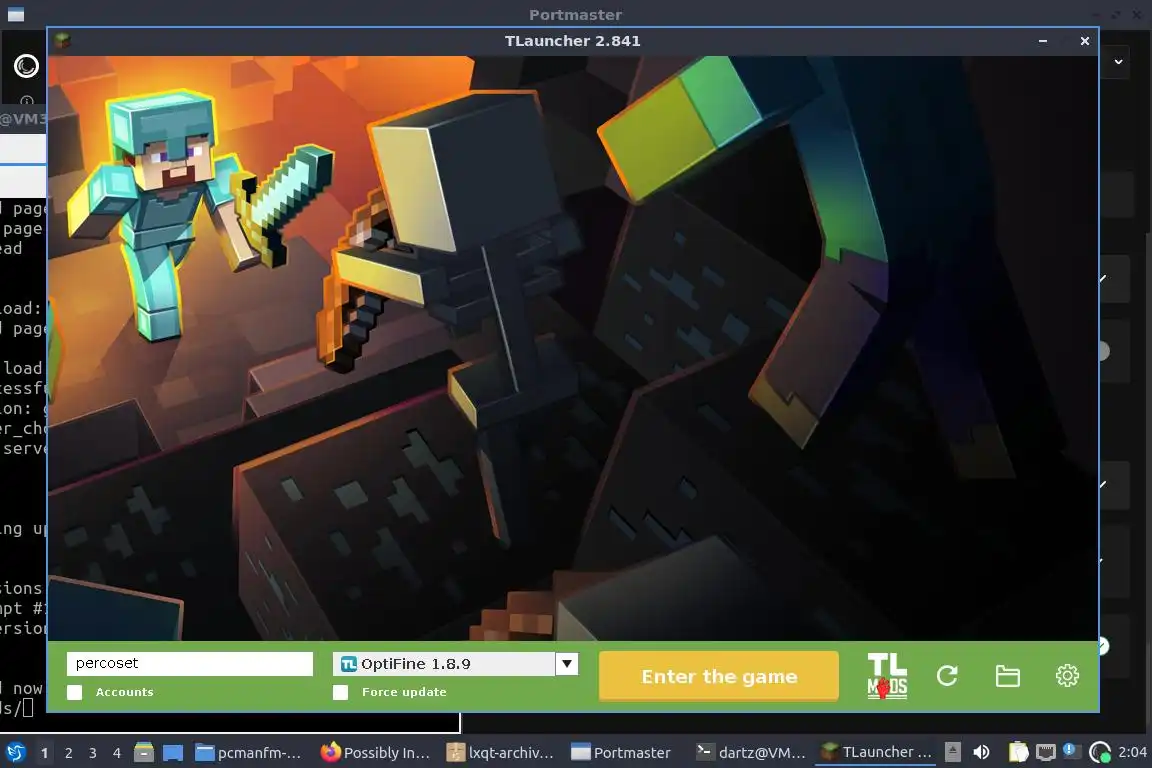Click the refresh versions icon
1152x768 pixels.
(x=947, y=675)
